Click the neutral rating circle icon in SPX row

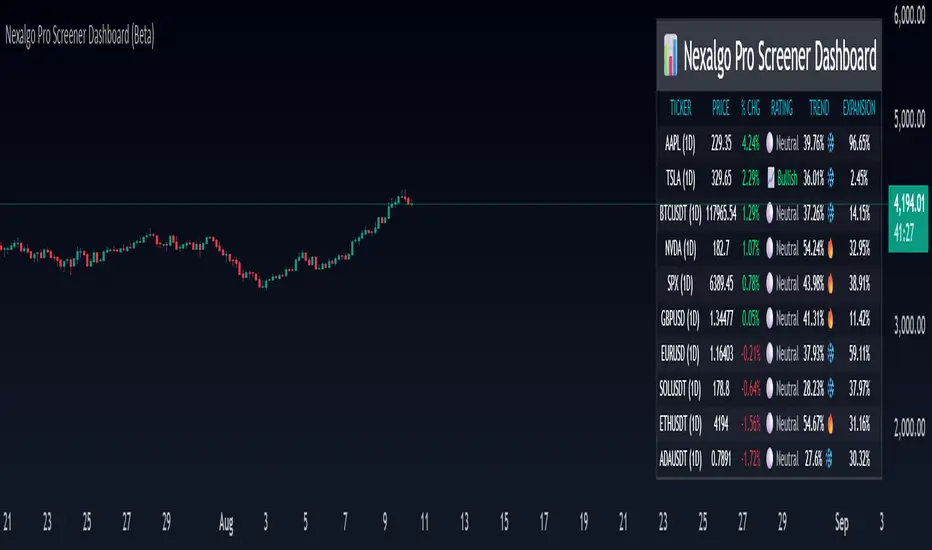pos(770,283)
